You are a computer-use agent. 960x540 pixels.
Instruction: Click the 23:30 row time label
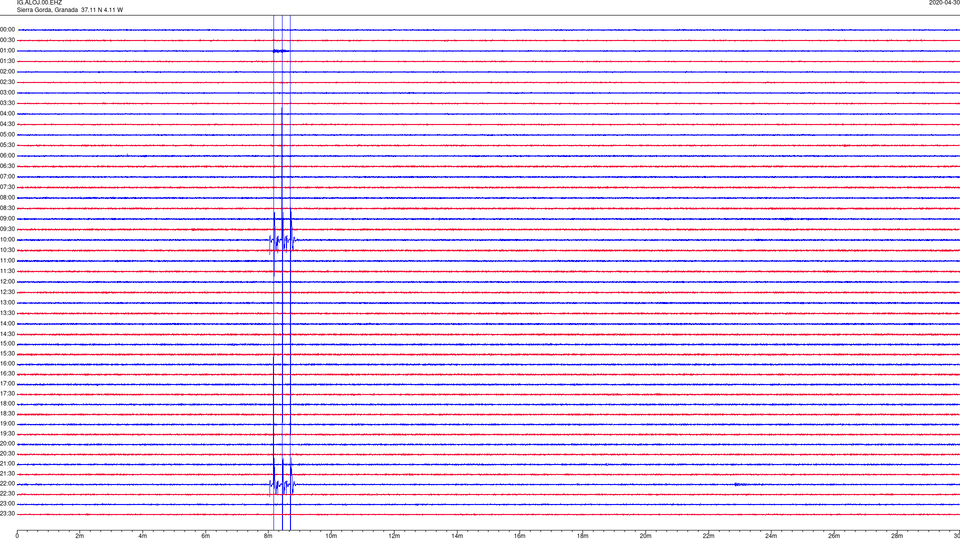(7, 514)
